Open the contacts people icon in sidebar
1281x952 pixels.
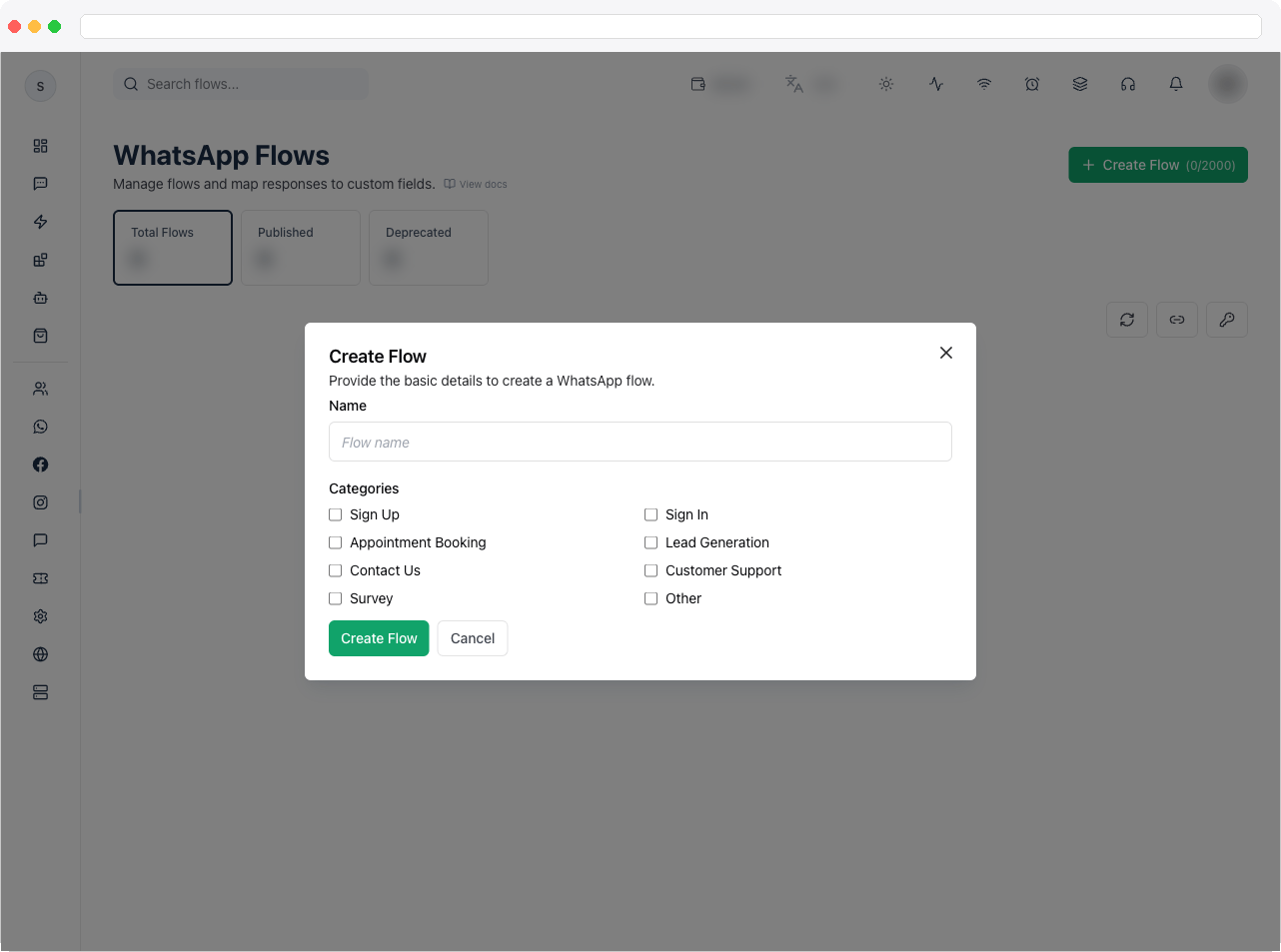point(40,389)
